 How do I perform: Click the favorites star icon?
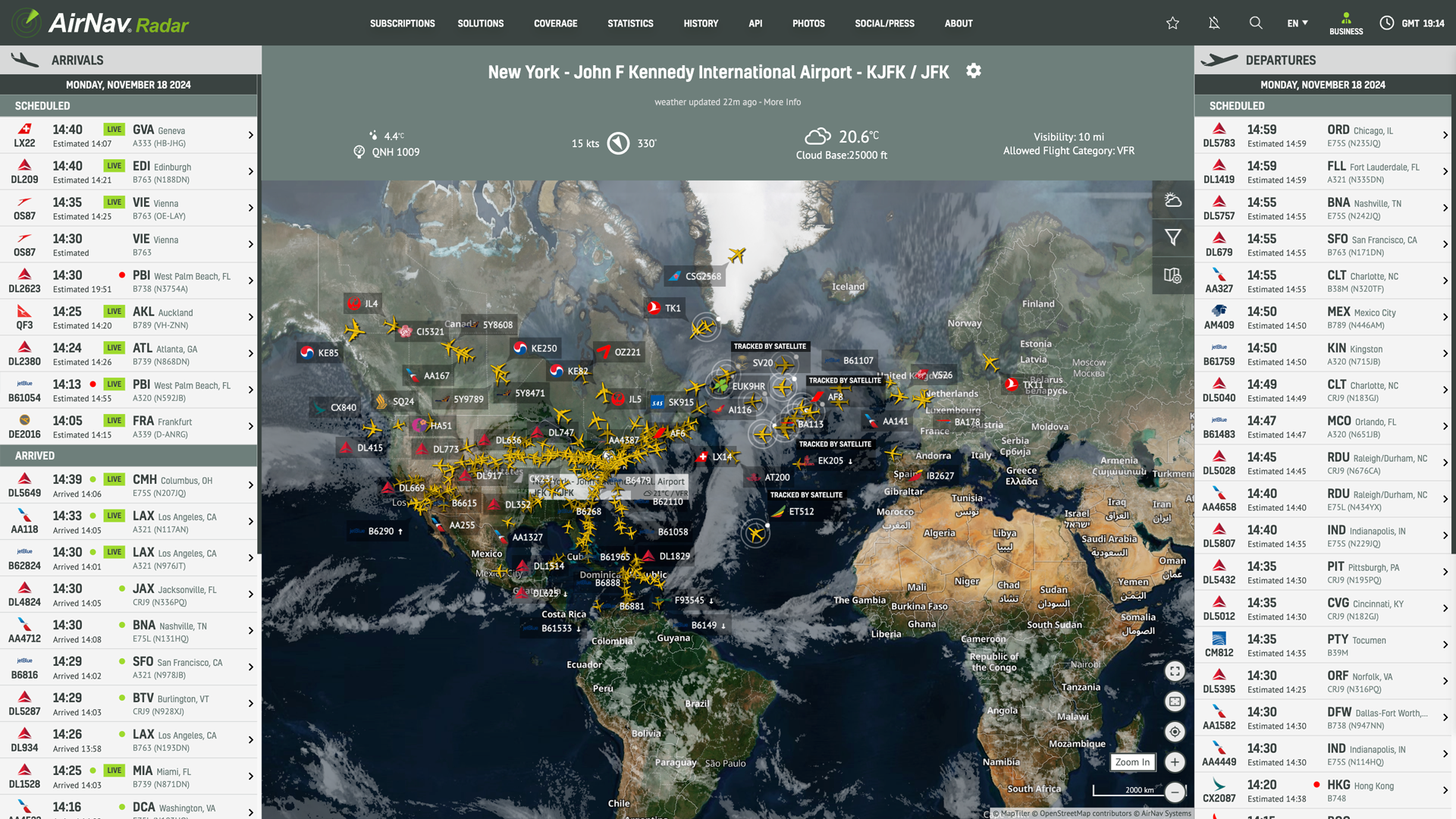1172,24
